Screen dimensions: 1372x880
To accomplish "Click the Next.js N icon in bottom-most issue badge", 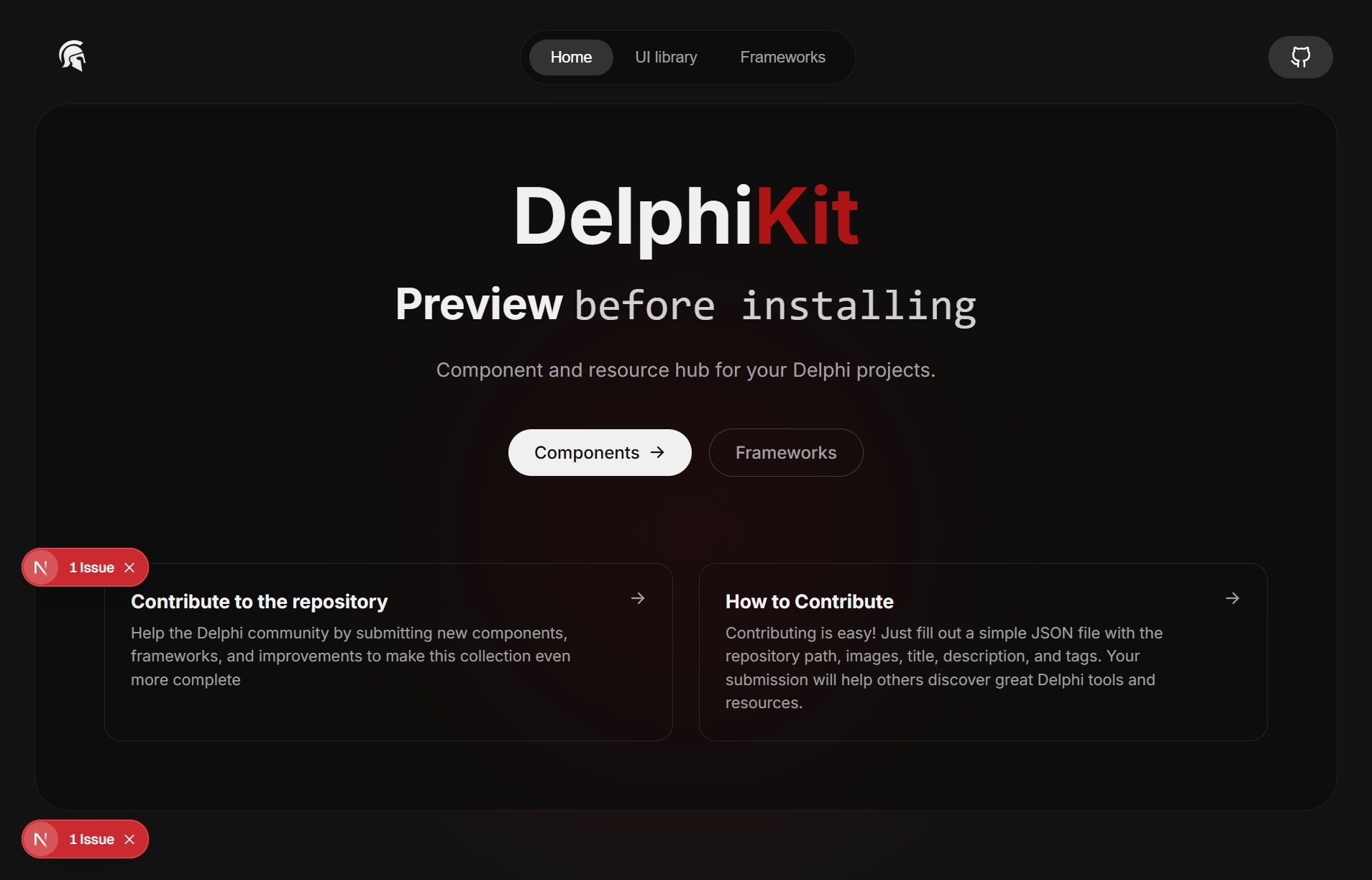I will pyautogui.click(x=41, y=839).
